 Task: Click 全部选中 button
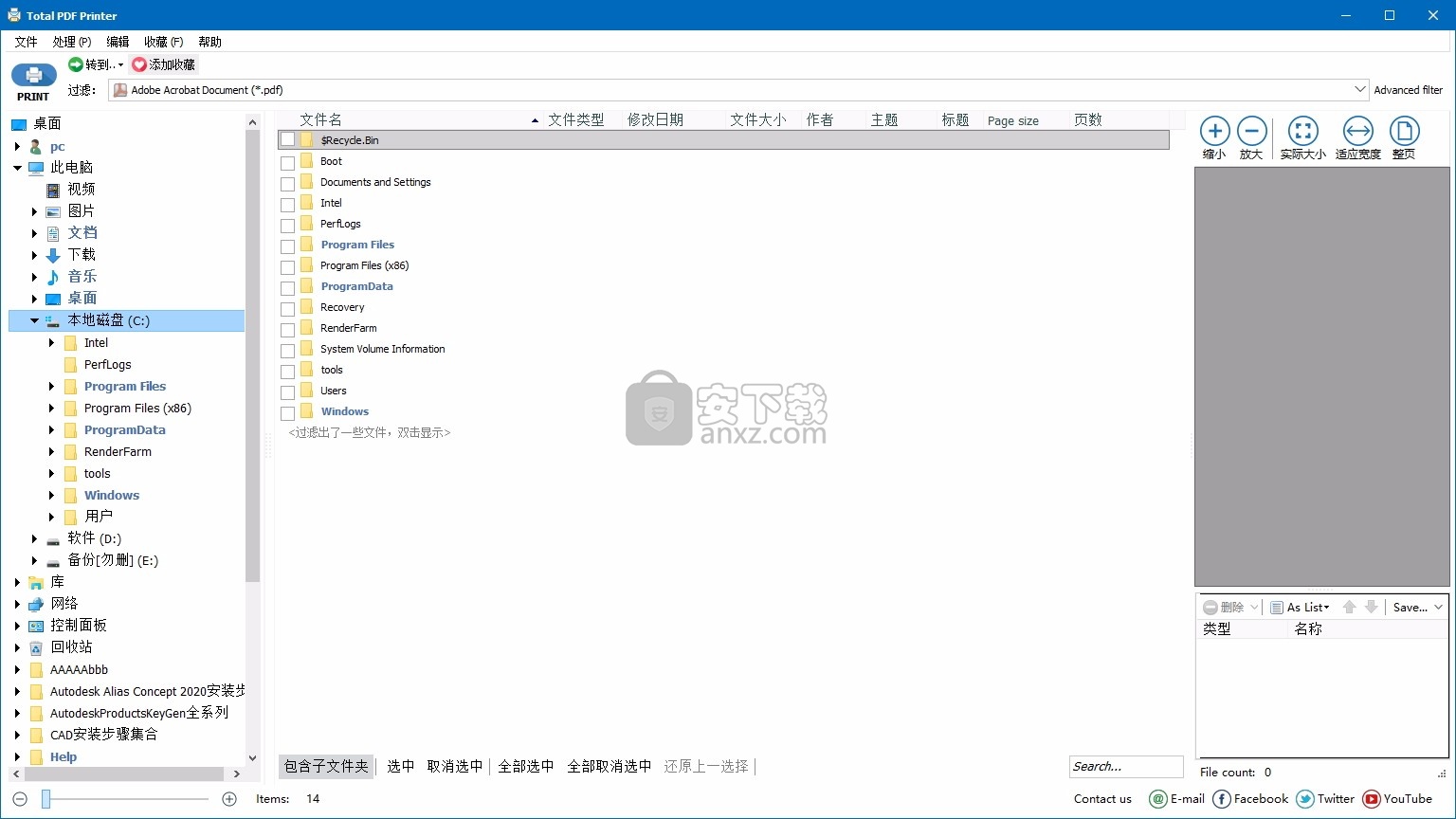[x=525, y=766]
